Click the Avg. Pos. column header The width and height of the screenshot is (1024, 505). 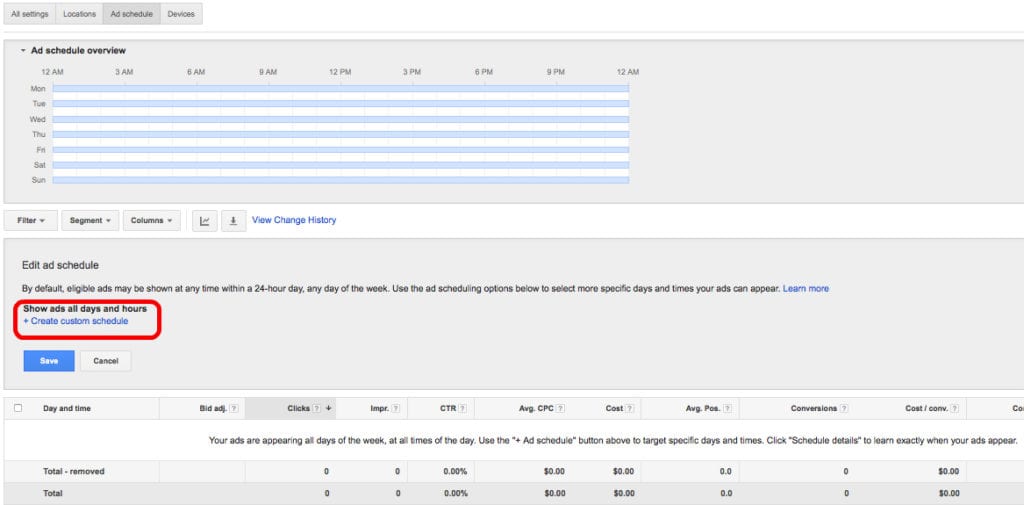click(x=703, y=408)
